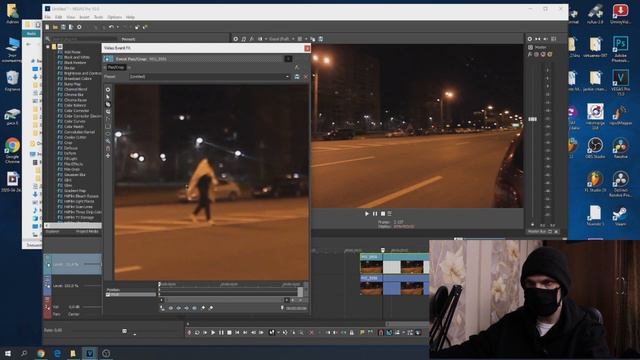Toggle ignore event grouping
The width and height of the screenshot is (640, 360).
click(418, 333)
